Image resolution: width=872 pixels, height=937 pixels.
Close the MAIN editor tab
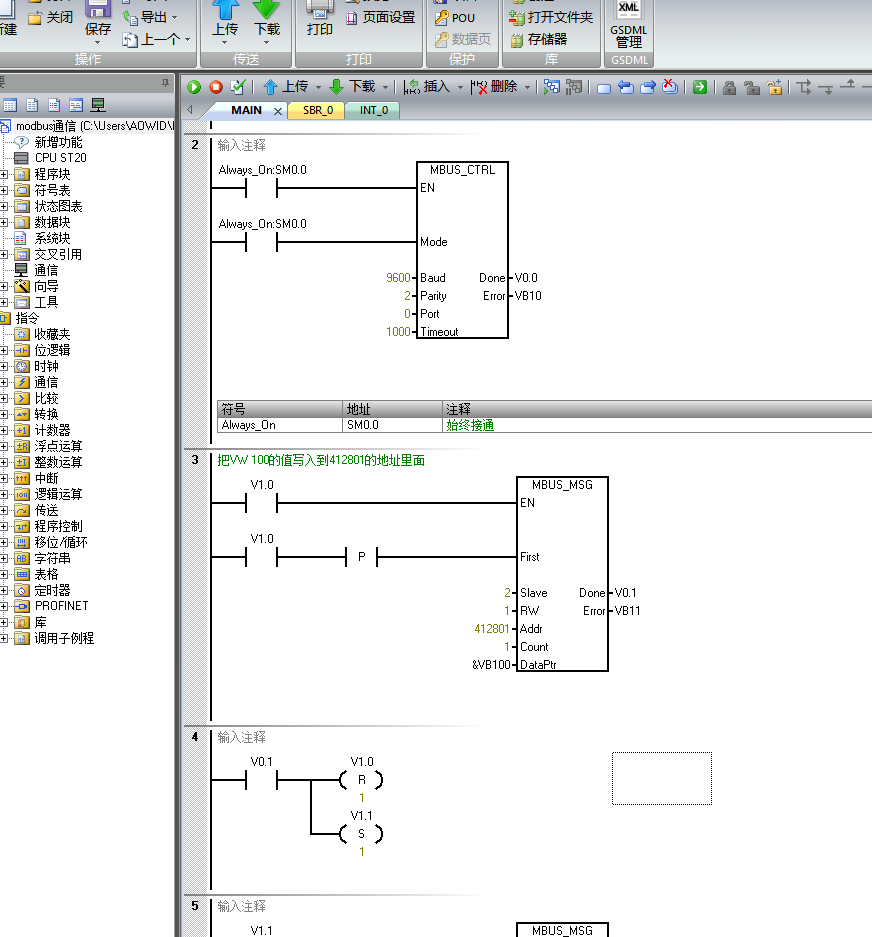click(278, 111)
